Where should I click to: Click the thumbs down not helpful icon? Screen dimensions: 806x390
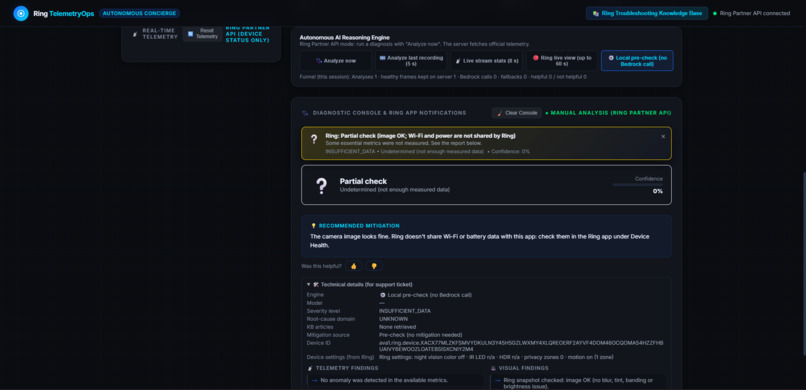374,266
